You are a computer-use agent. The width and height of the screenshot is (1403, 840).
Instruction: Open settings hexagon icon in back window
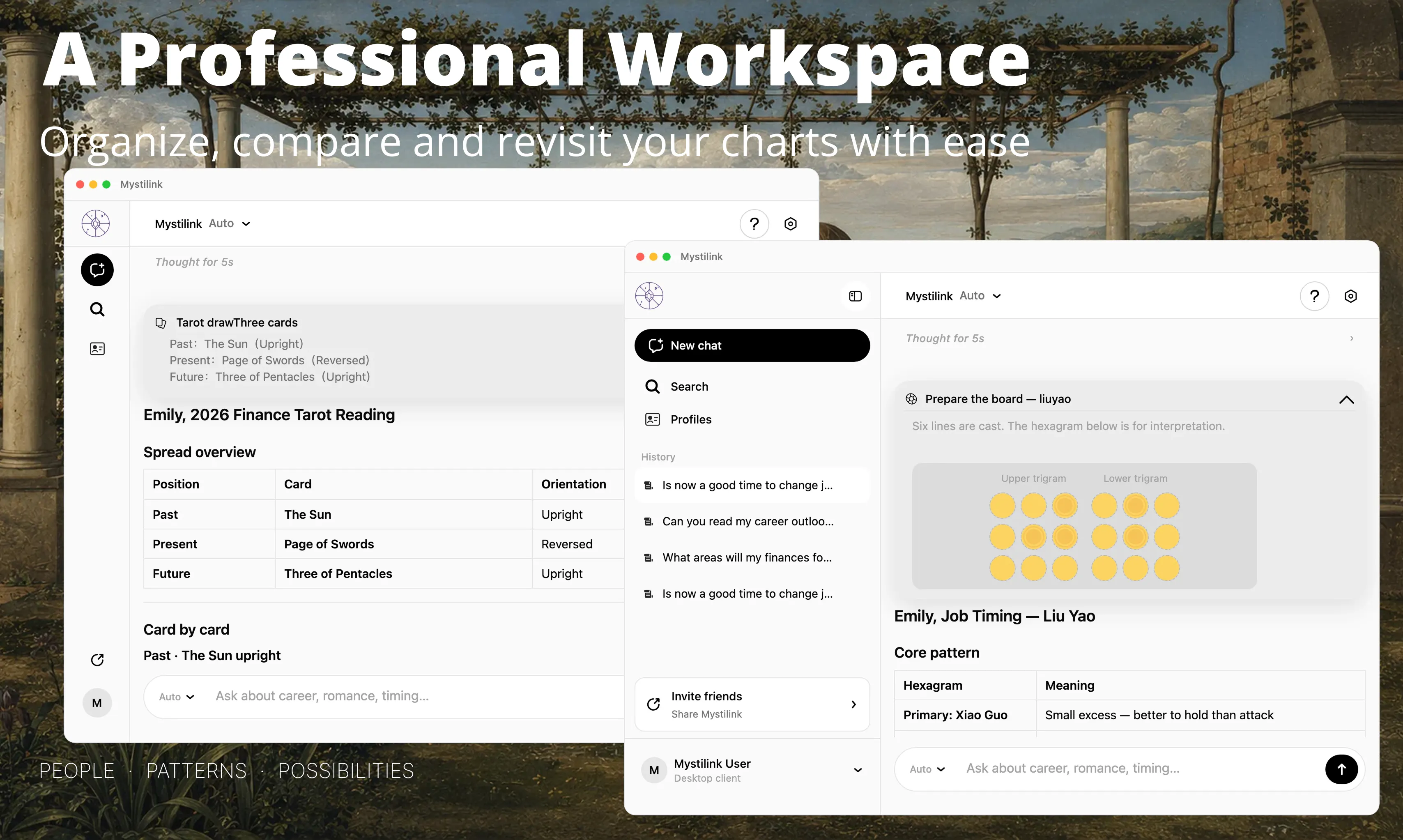coord(790,223)
